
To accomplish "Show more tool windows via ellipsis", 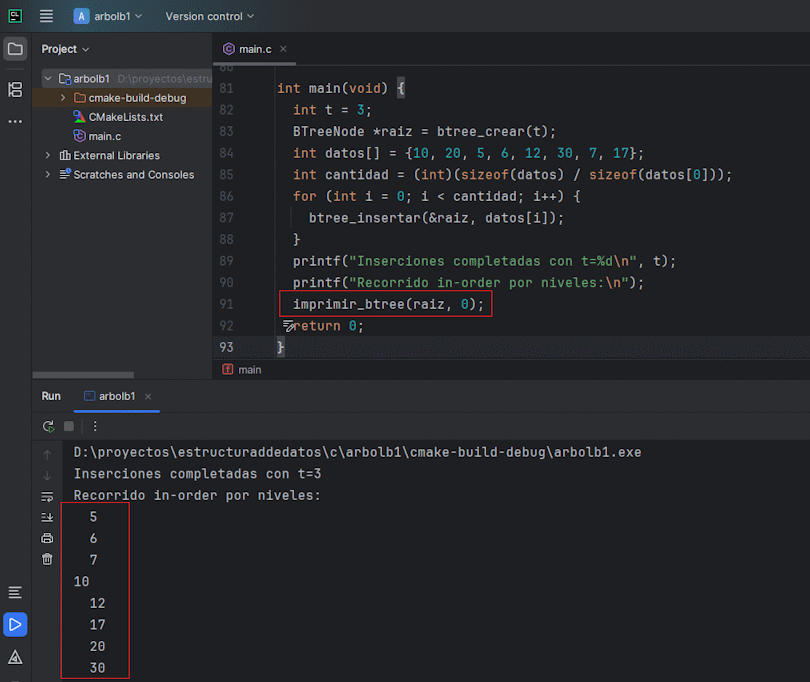I will click(x=15, y=122).
